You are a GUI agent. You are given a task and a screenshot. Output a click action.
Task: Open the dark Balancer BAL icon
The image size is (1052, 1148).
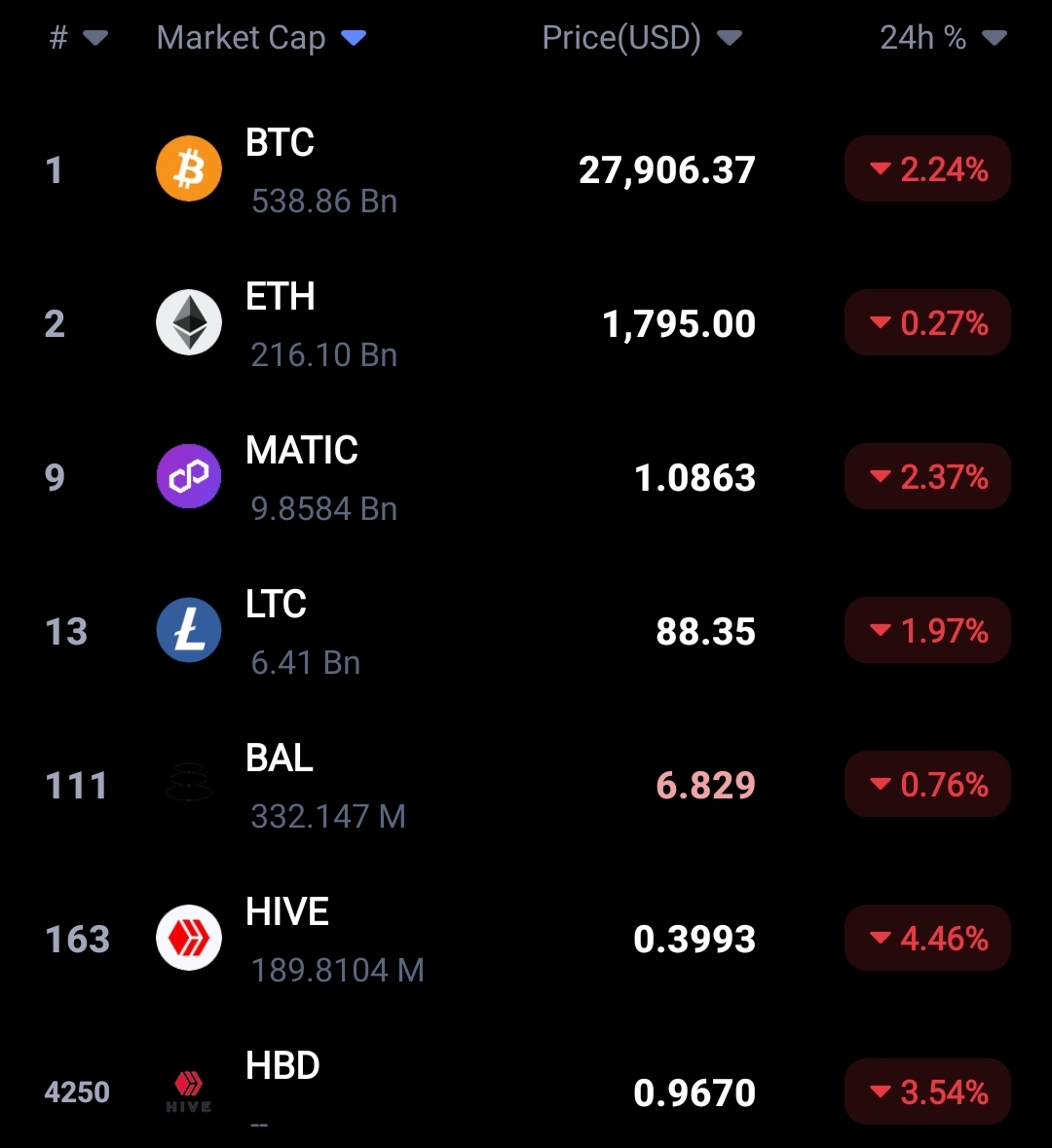click(189, 783)
